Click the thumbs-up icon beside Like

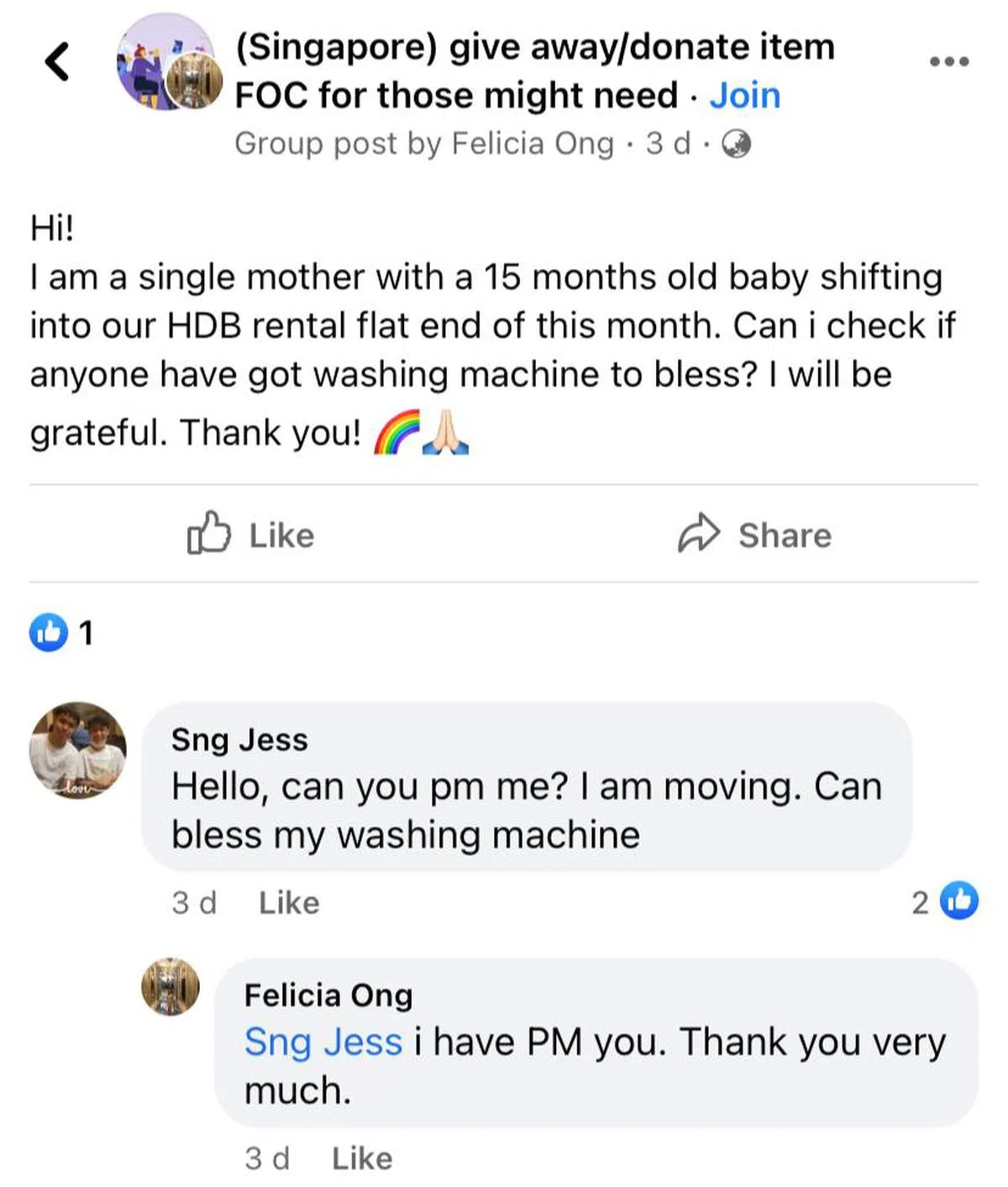[x=208, y=533]
